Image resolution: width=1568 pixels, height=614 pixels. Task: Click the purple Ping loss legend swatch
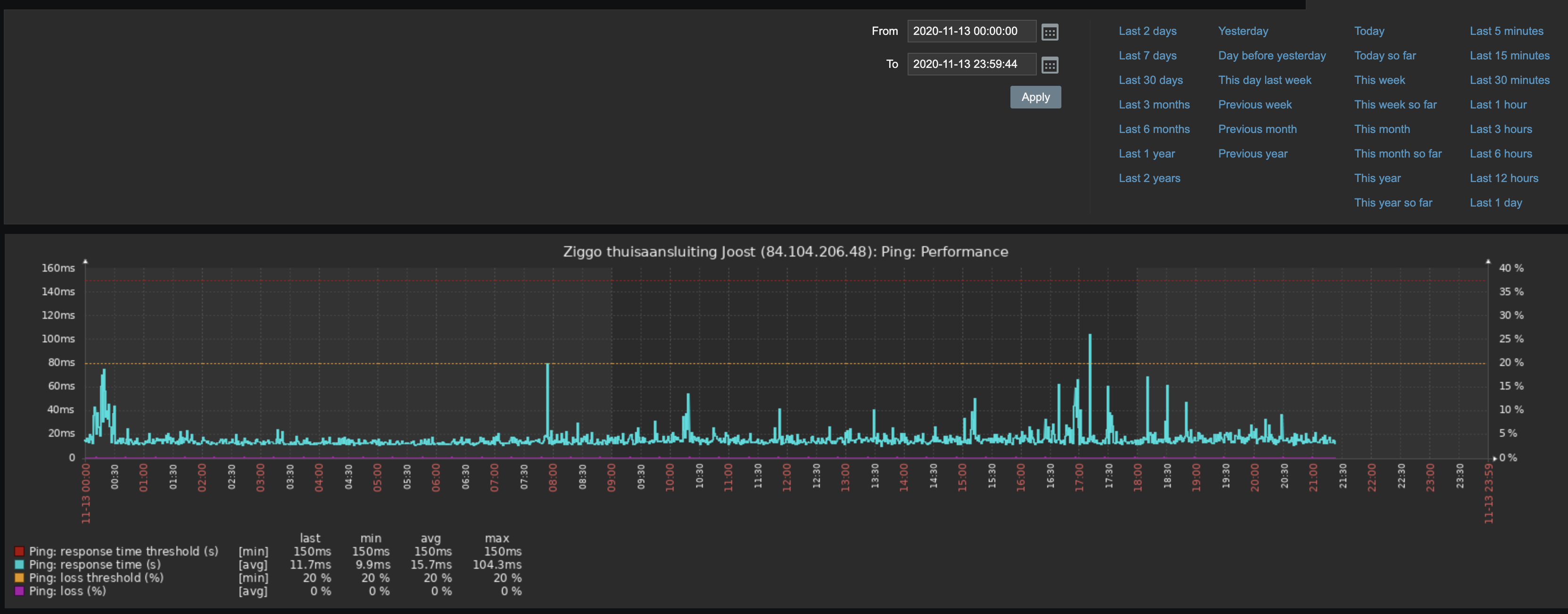19,591
